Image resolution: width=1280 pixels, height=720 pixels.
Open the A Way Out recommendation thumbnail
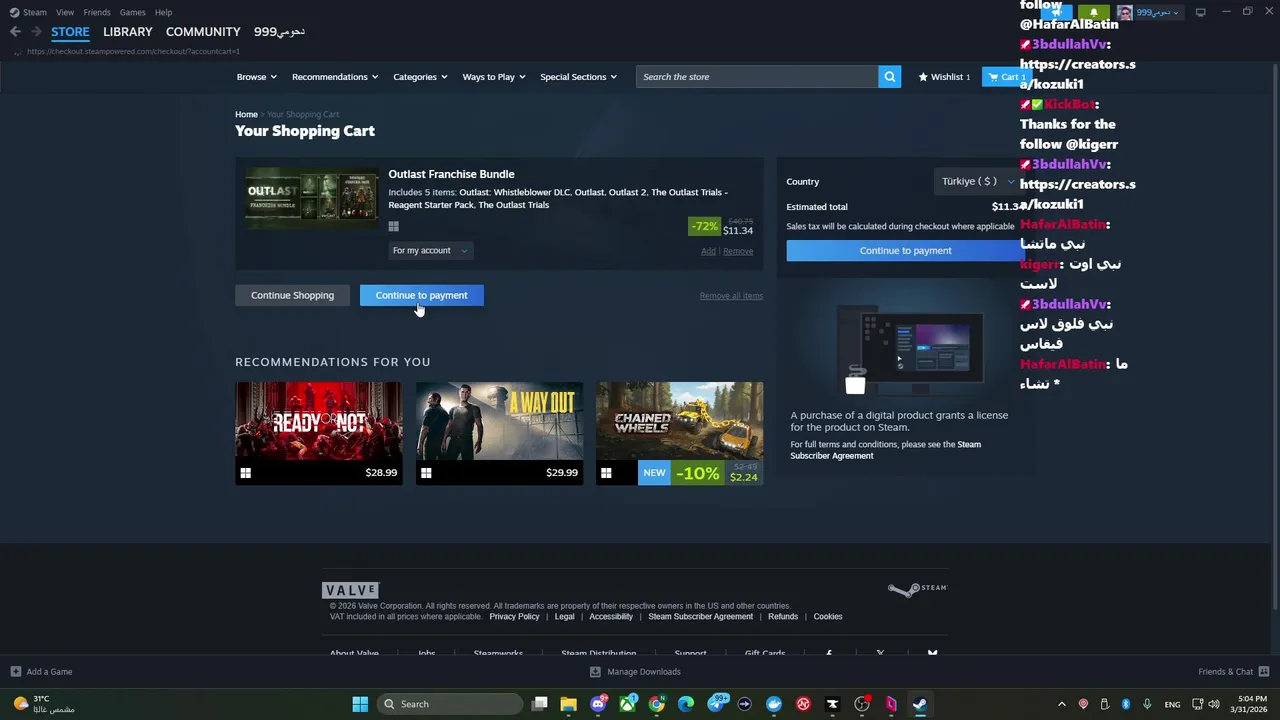(x=499, y=421)
